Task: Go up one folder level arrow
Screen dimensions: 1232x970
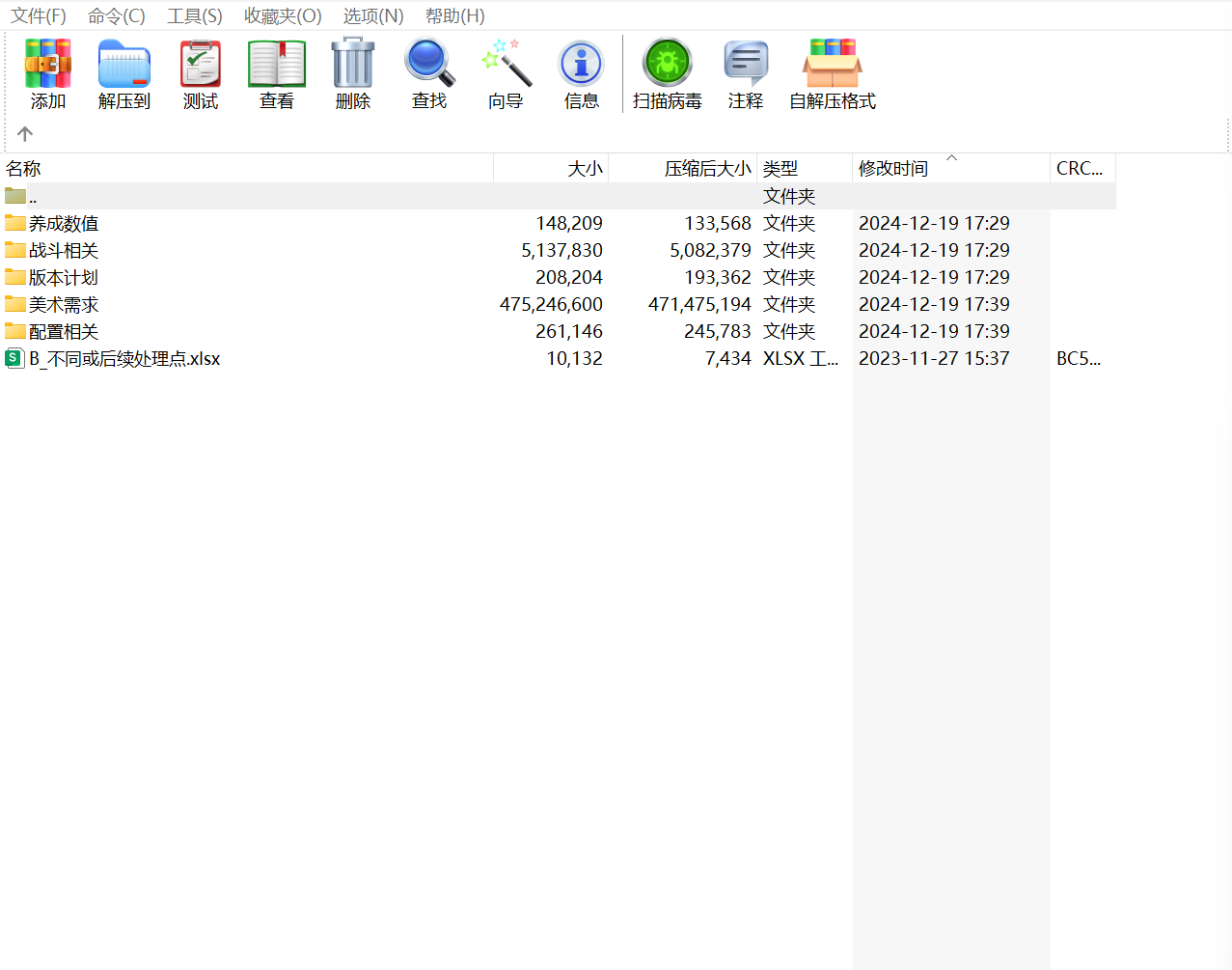Action: (25, 134)
